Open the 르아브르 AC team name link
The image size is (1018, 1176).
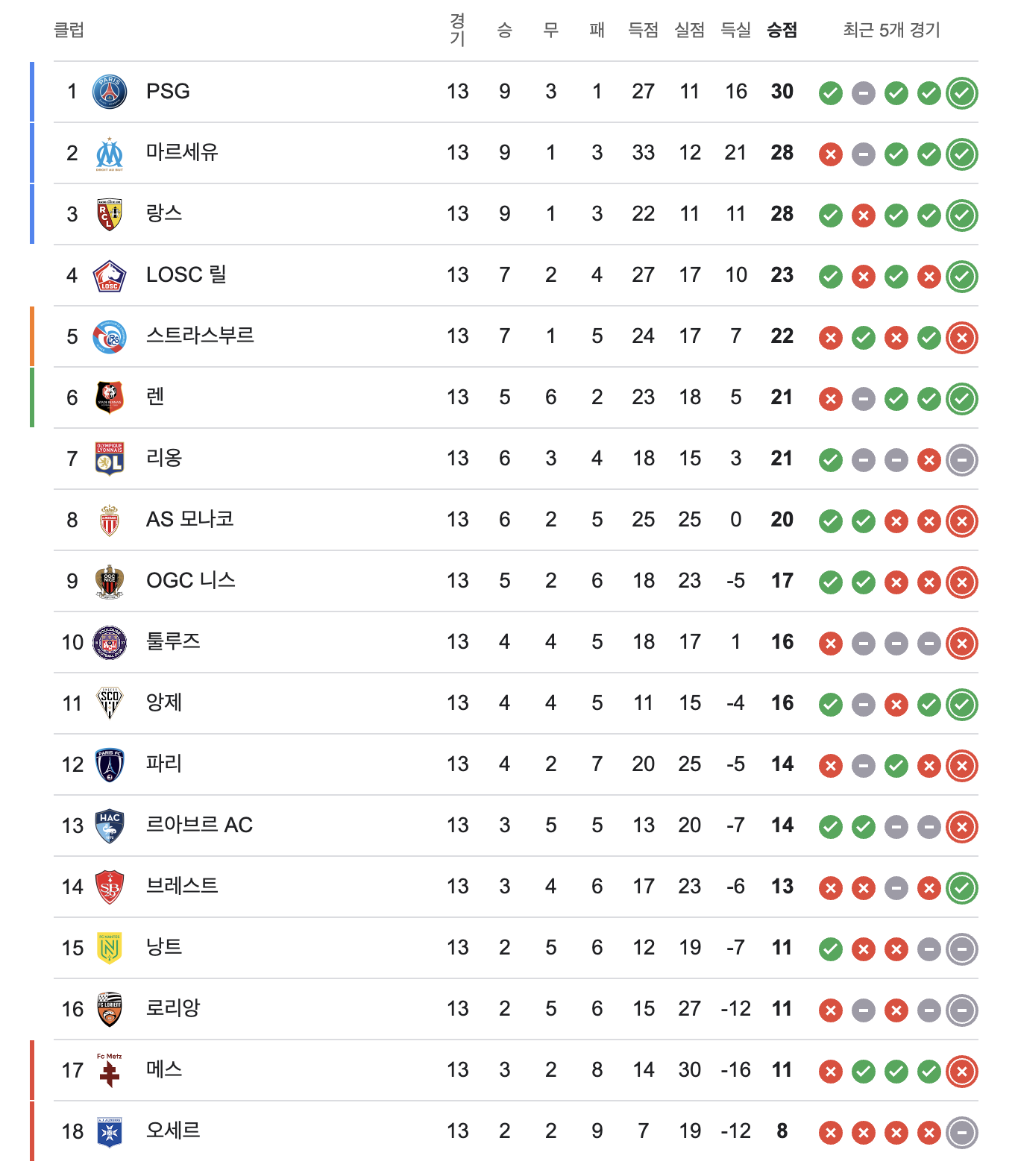click(x=199, y=826)
